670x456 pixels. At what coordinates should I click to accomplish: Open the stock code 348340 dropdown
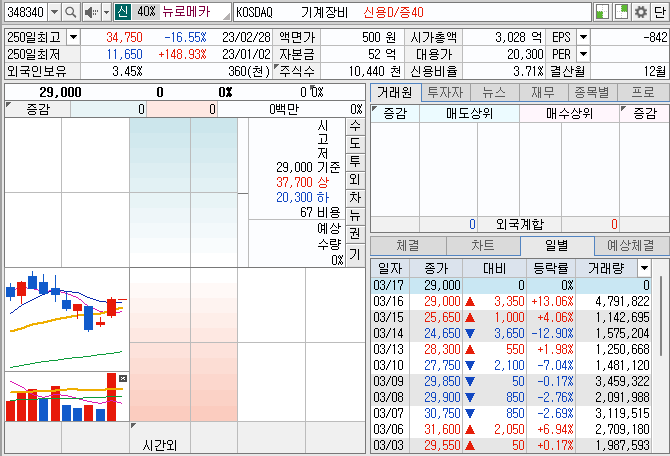(x=54, y=12)
